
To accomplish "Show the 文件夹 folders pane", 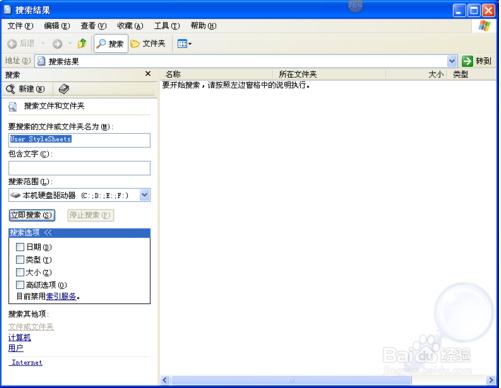I will (148, 44).
